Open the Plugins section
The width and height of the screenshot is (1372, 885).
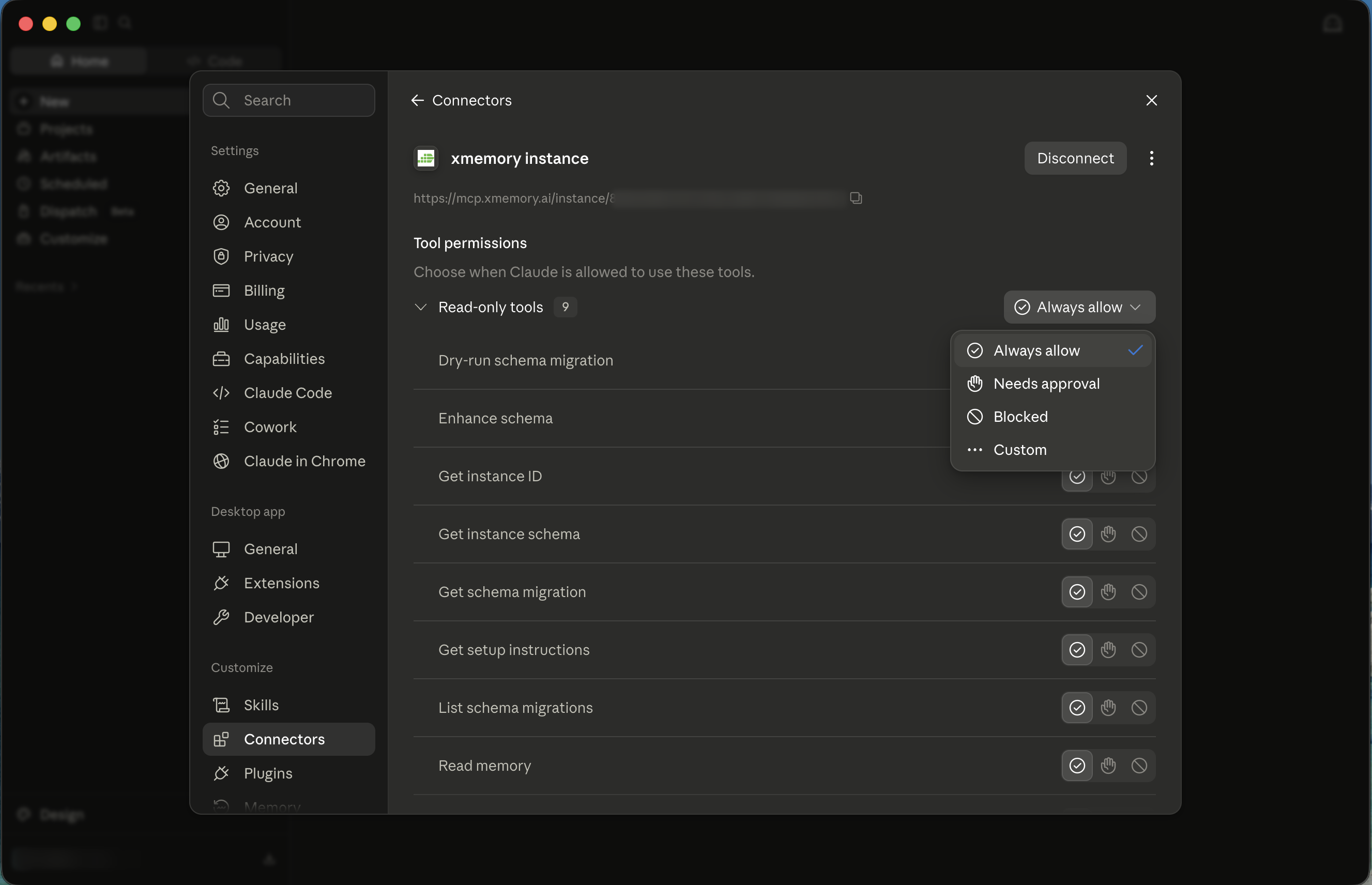289,773
